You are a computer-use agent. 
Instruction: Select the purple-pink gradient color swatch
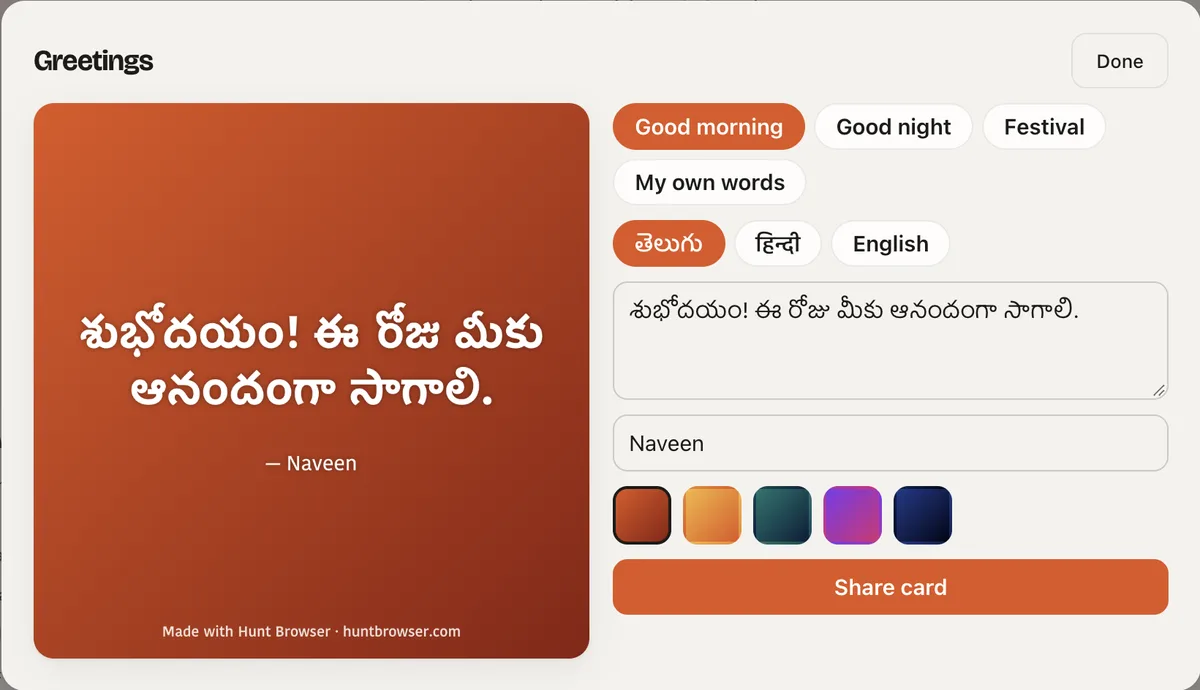(852, 515)
